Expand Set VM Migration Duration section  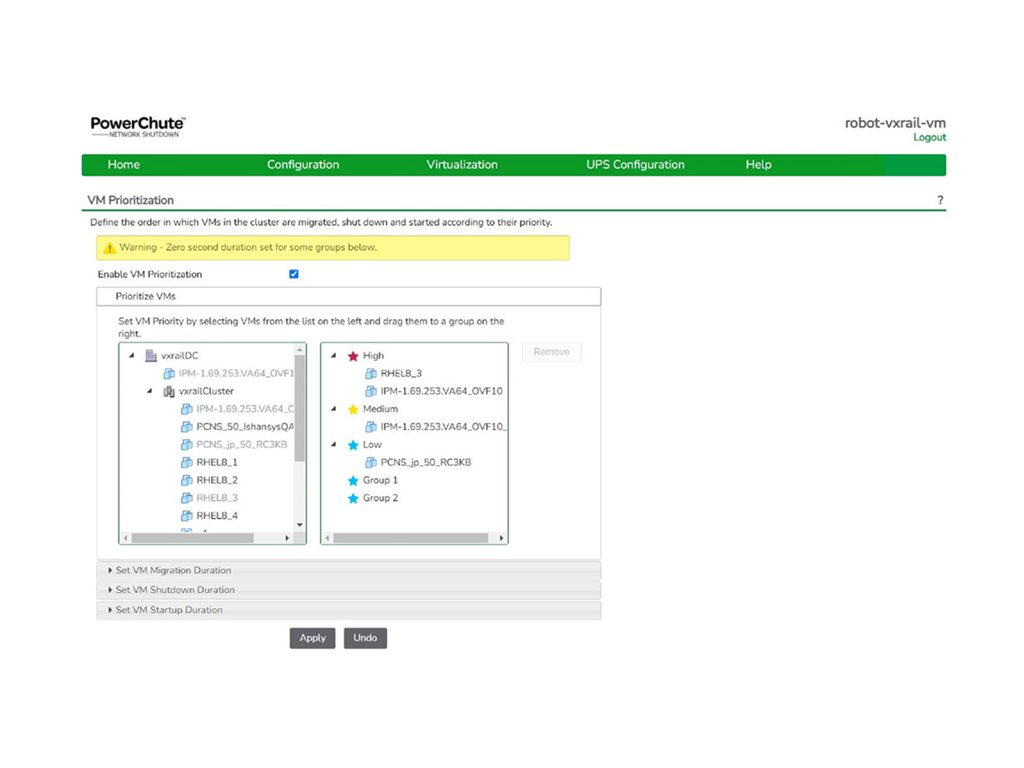173,570
